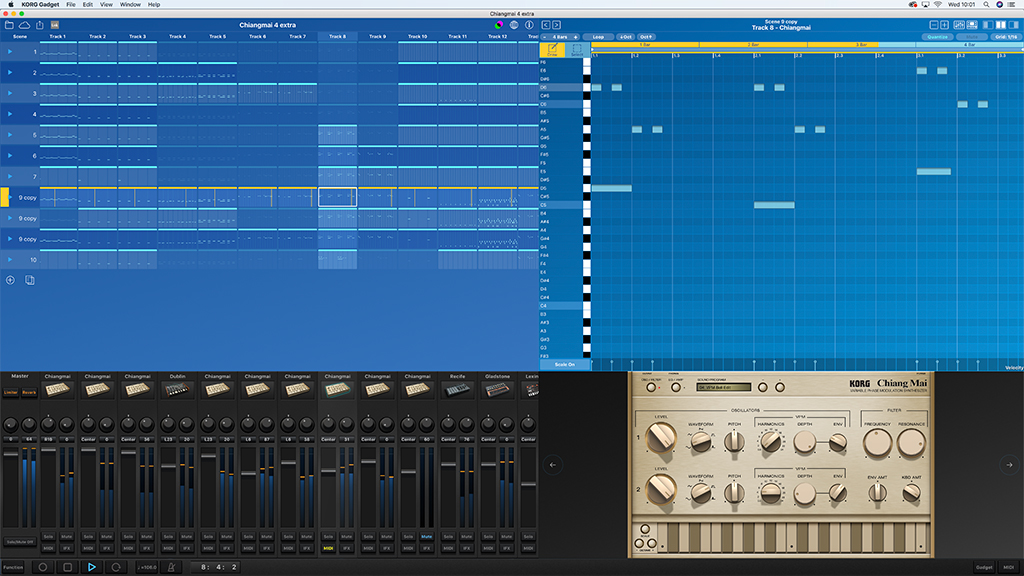
Task: Click the Solo/Mute Off button
Action: tap(20, 542)
